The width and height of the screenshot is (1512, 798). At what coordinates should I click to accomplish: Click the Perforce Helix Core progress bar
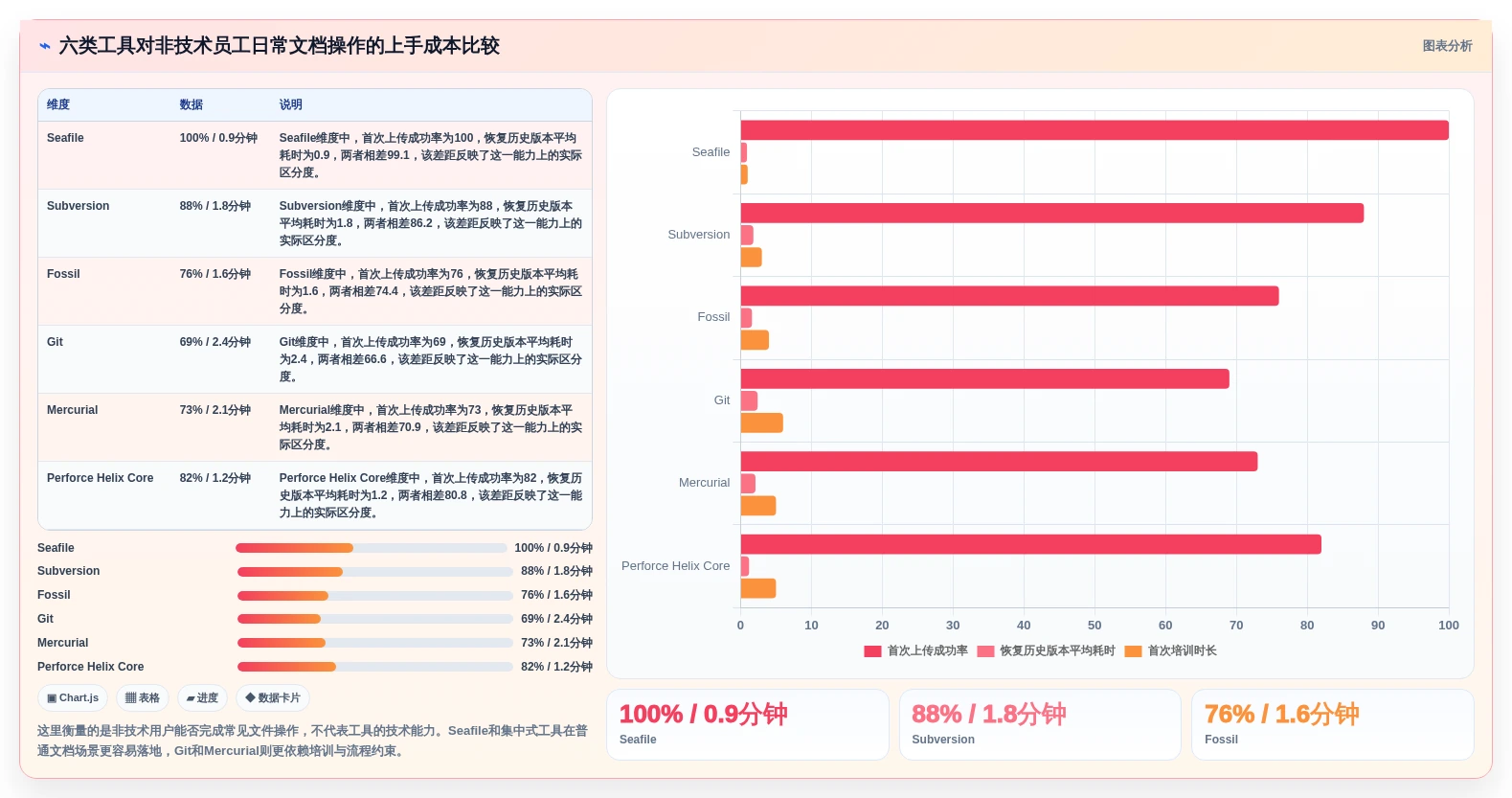click(375, 667)
